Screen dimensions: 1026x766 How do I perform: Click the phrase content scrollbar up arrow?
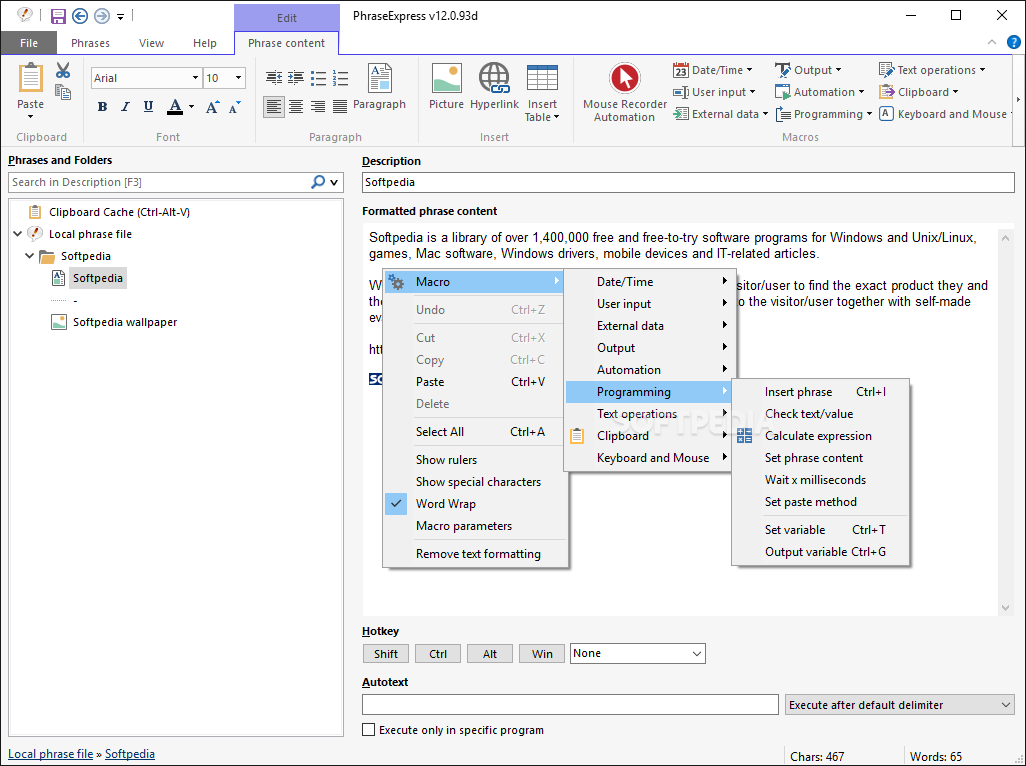pos(1006,239)
